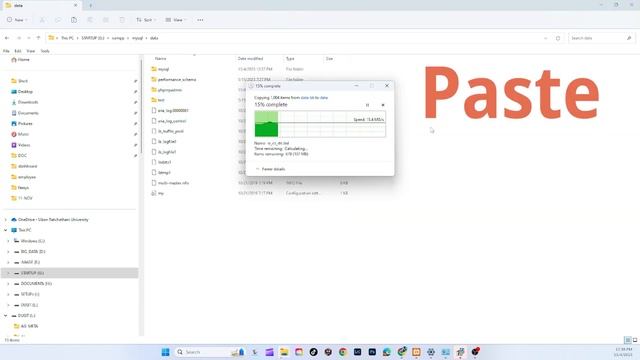Click the Cut toolbar icon
The image size is (640, 360).
42,20
